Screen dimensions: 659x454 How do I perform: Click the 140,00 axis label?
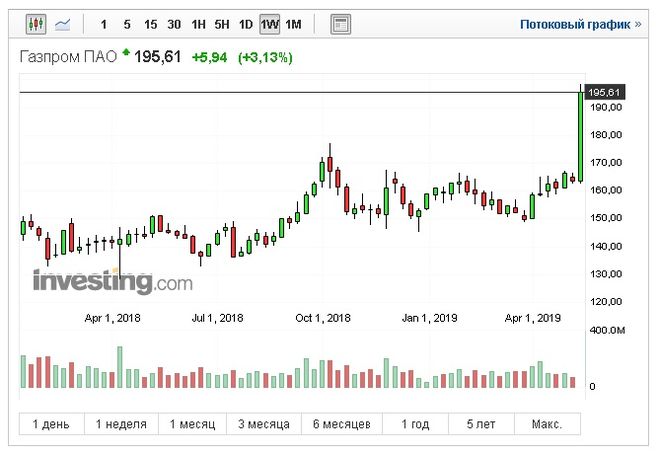click(x=606, y=246)
